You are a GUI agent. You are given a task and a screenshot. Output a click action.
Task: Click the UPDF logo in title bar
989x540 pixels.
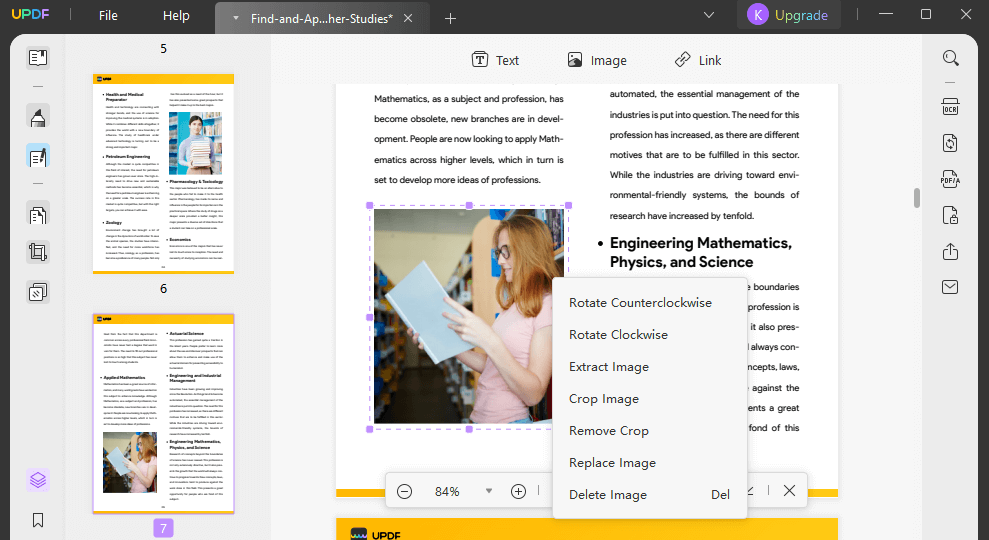tap(30, 15)
